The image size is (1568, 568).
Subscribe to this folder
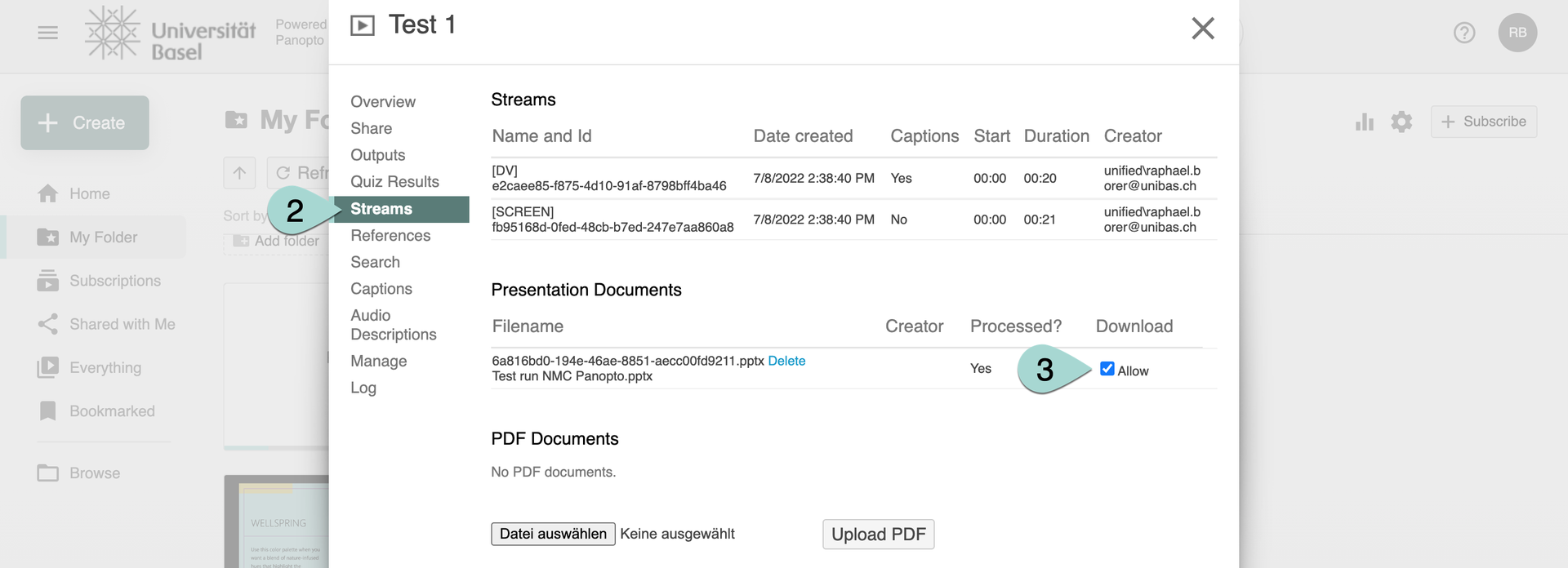[1483, 122]
